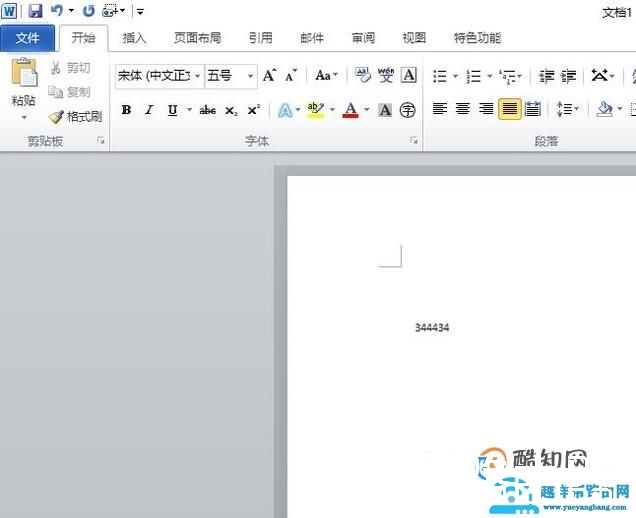The image size is (636, 518).
Task: Click 剪切 (Cut) button
Action: [x=70, y=67]
